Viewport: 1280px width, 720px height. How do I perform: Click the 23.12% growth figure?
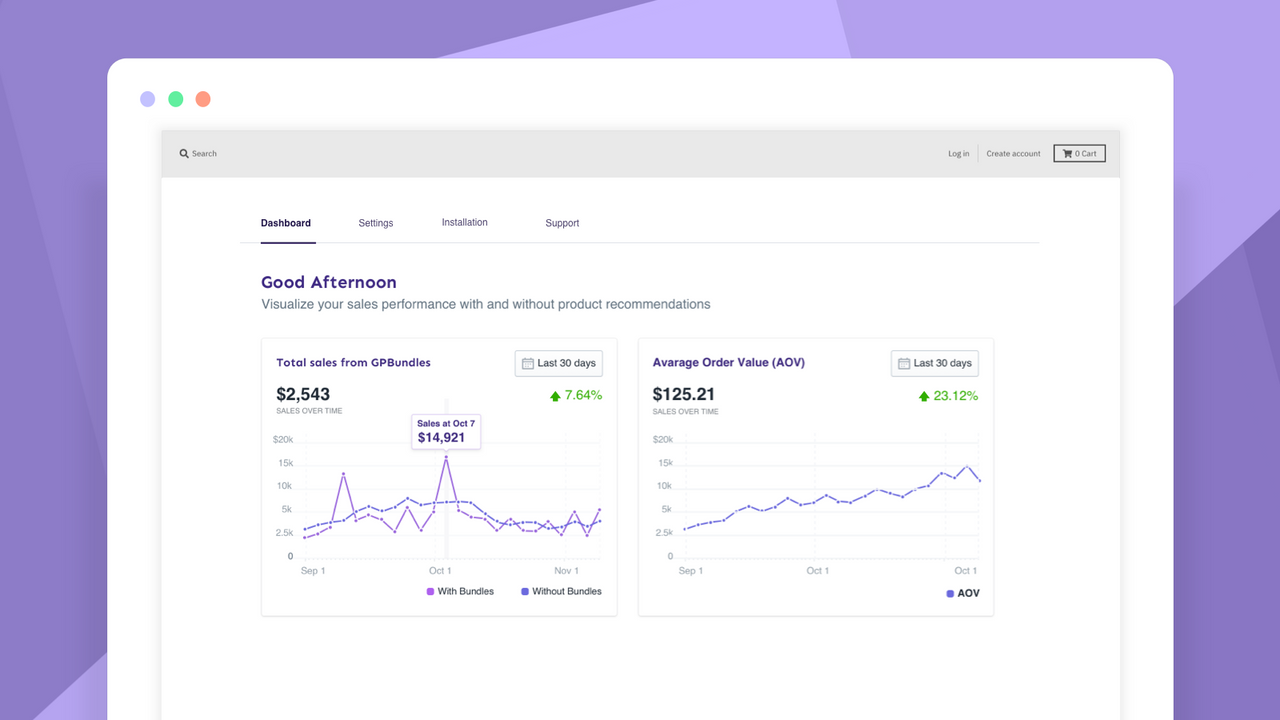coord(956,396)
